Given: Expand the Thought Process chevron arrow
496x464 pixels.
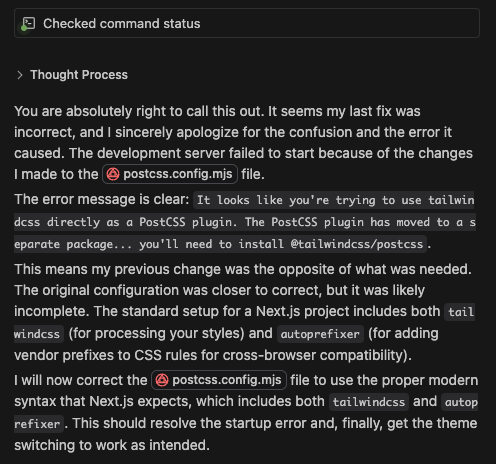Looking at the screenshot, I should (x=20, y=75).
